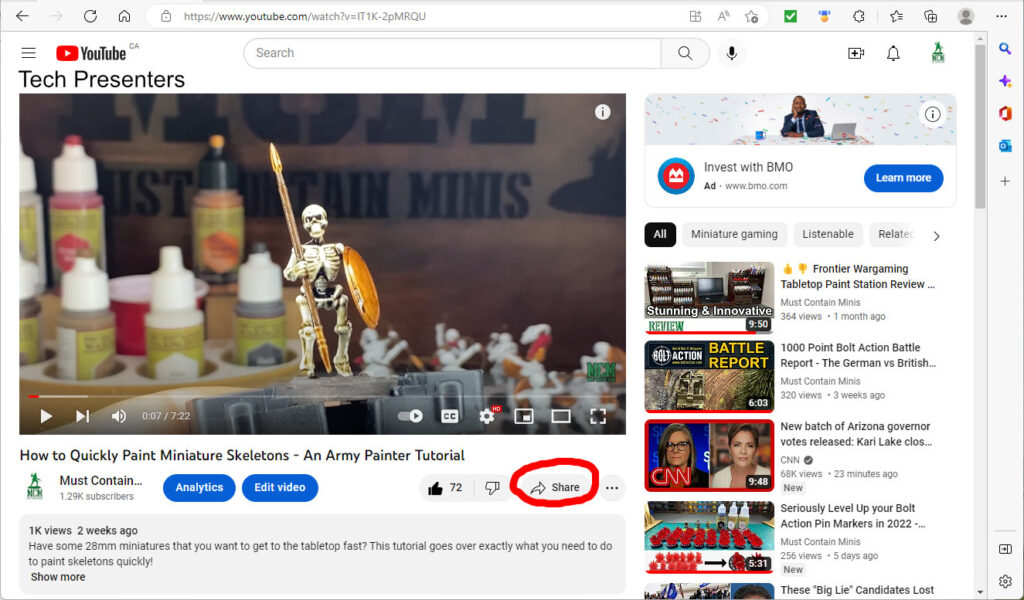Click the Share button
Viewport: 1024px width, 600px height.
coord(555,488)
